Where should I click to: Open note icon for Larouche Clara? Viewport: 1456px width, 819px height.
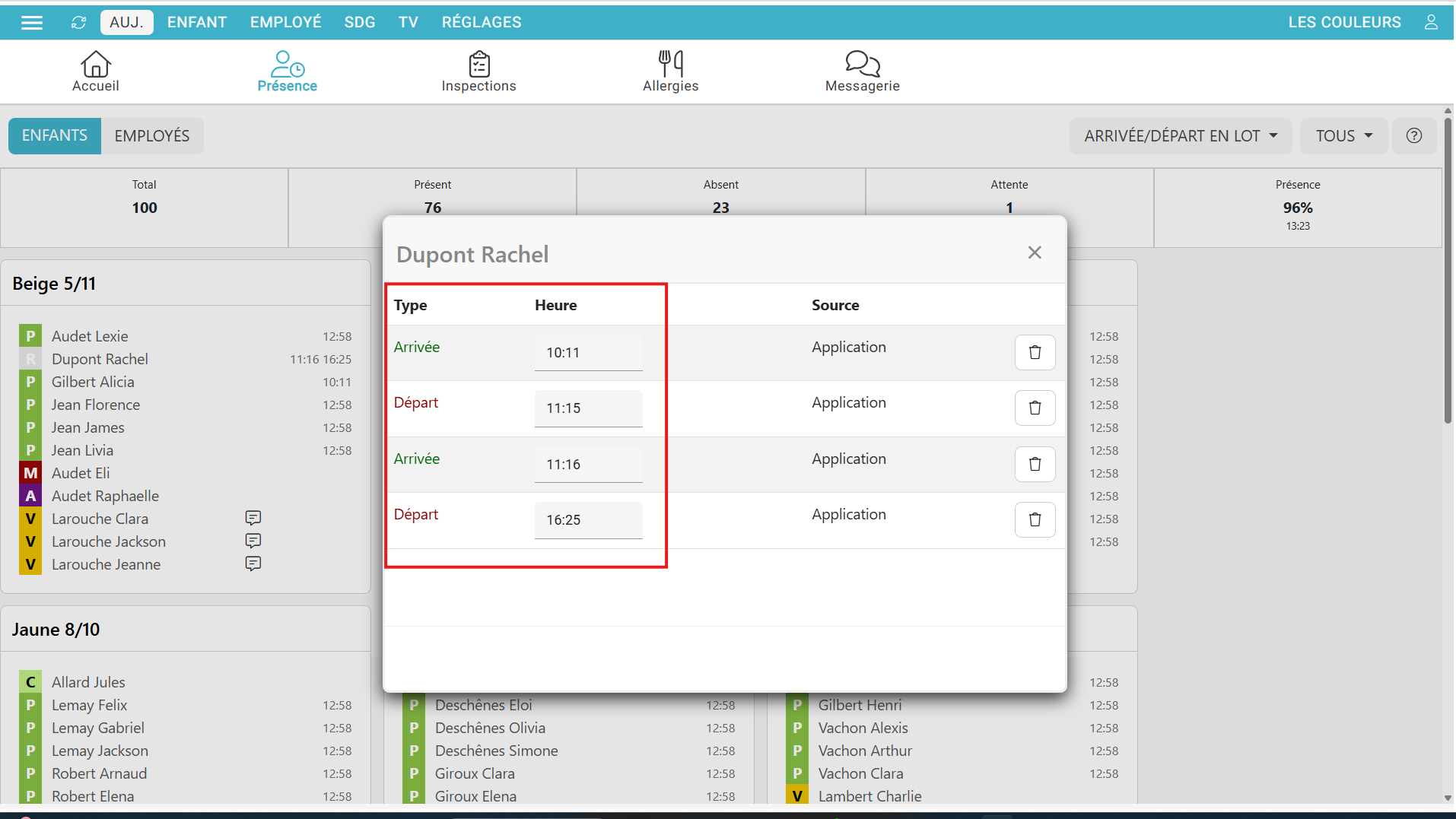coord(253,518)
